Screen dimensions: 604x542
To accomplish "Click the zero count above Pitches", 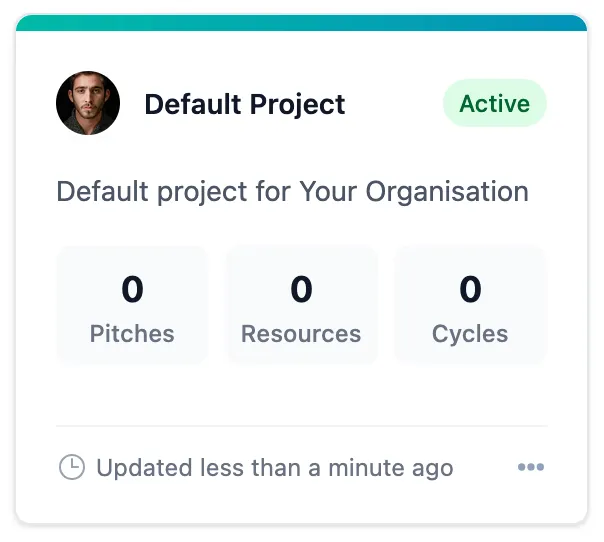I will click(x=132, y=289).
